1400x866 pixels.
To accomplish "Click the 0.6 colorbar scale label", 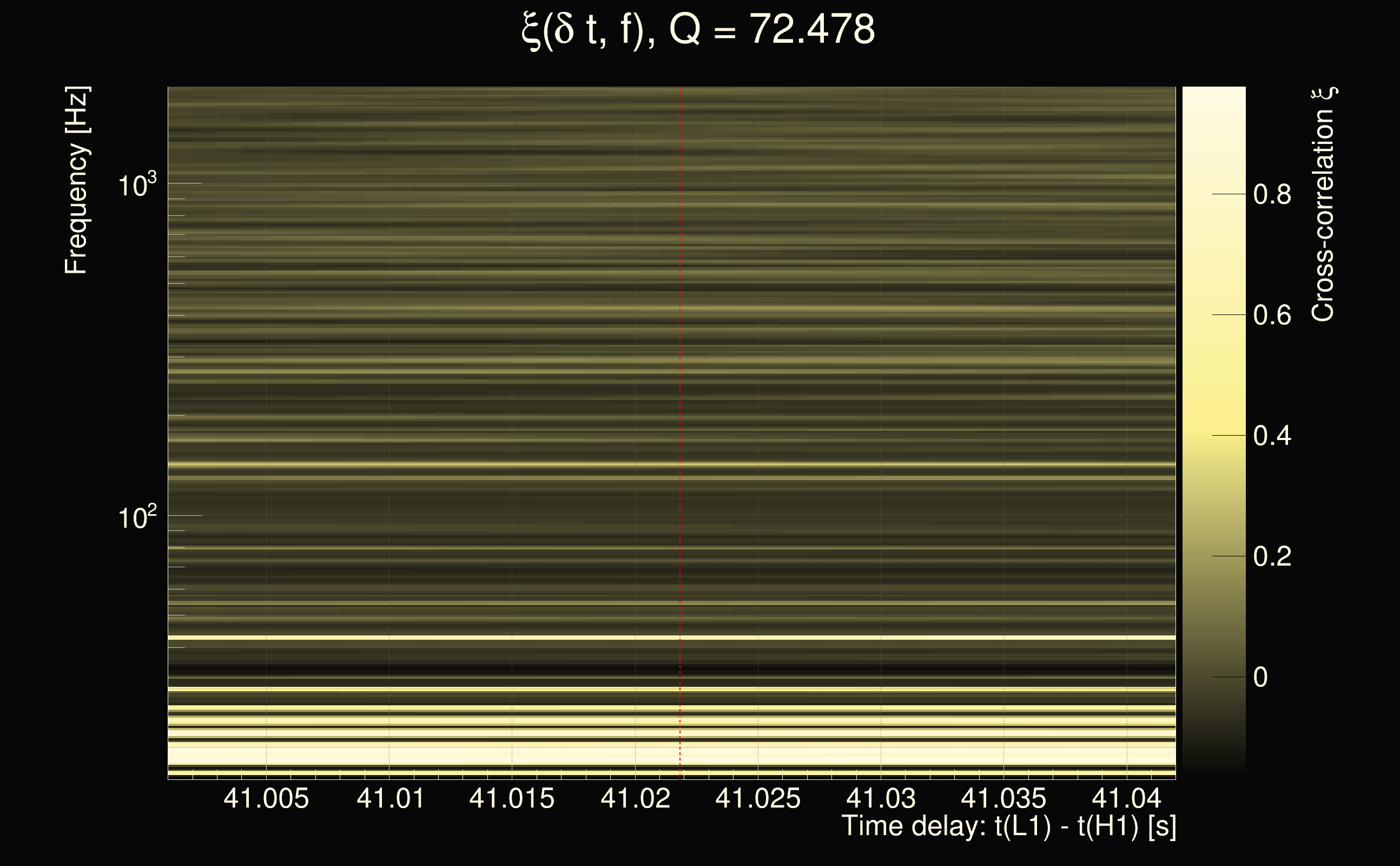I will click(1272, 316).
